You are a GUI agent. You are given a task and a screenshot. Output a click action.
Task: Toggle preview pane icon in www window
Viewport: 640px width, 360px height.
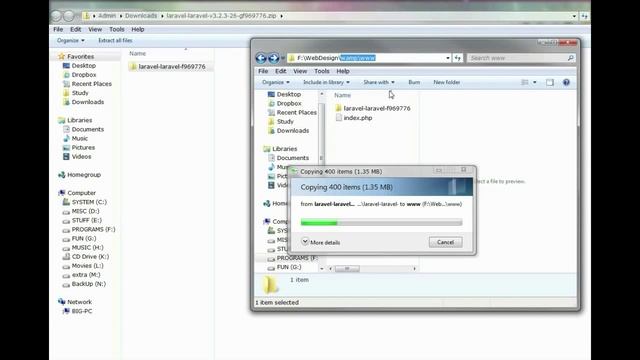550,82
